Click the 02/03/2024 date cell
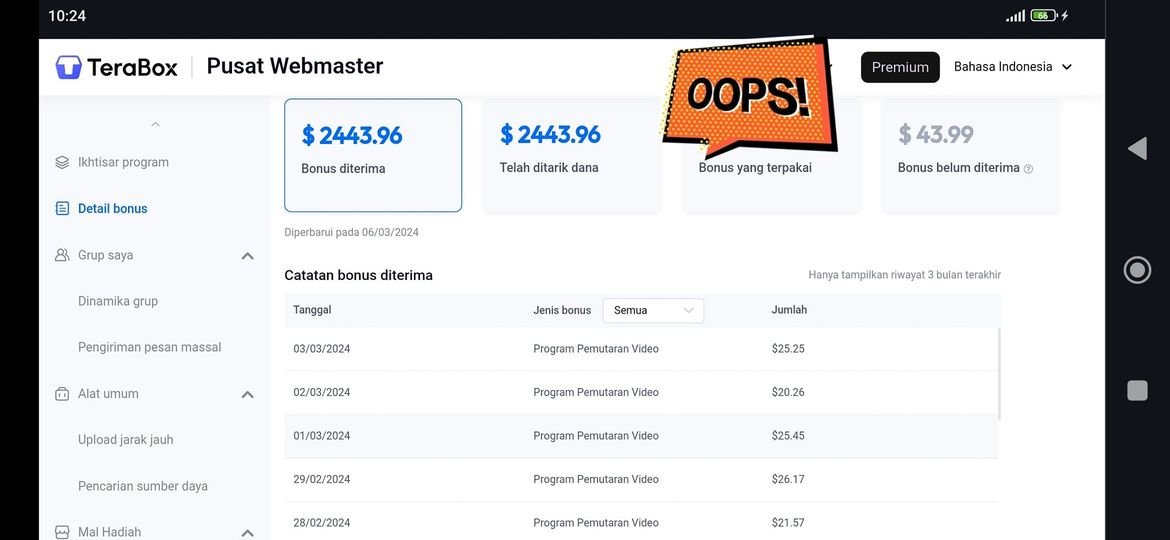Viewport: 1170px width, 540px height. pos(322,392)
